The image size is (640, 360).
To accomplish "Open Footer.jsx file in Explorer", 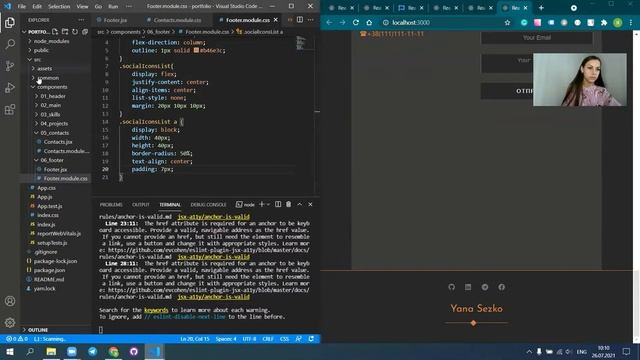I will pos(55,169).
